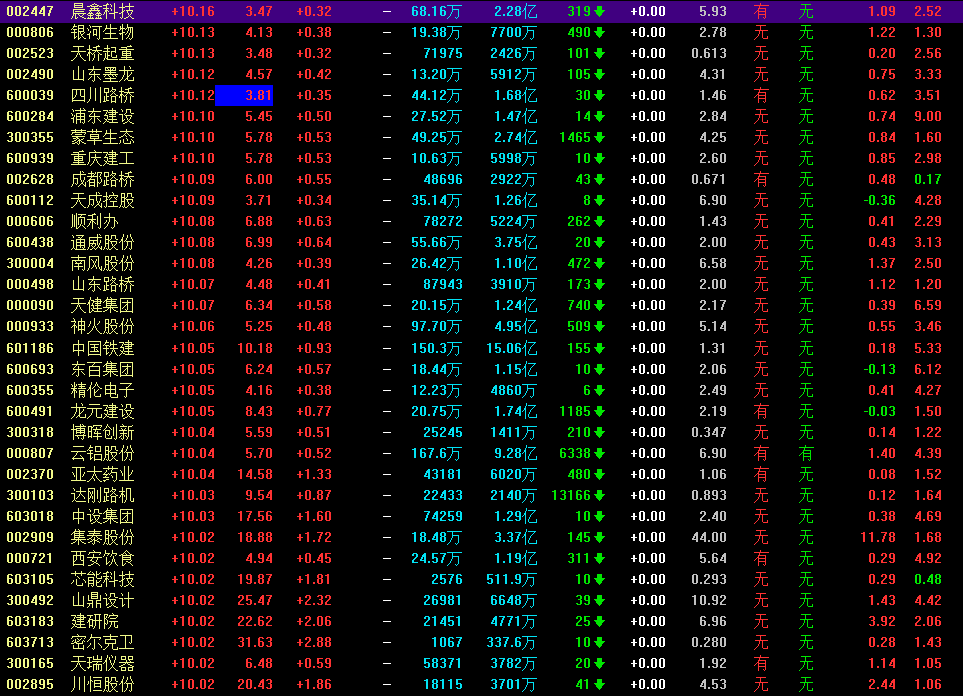
Task: Click the 20.43 price value
Action: tap(255, 684)
